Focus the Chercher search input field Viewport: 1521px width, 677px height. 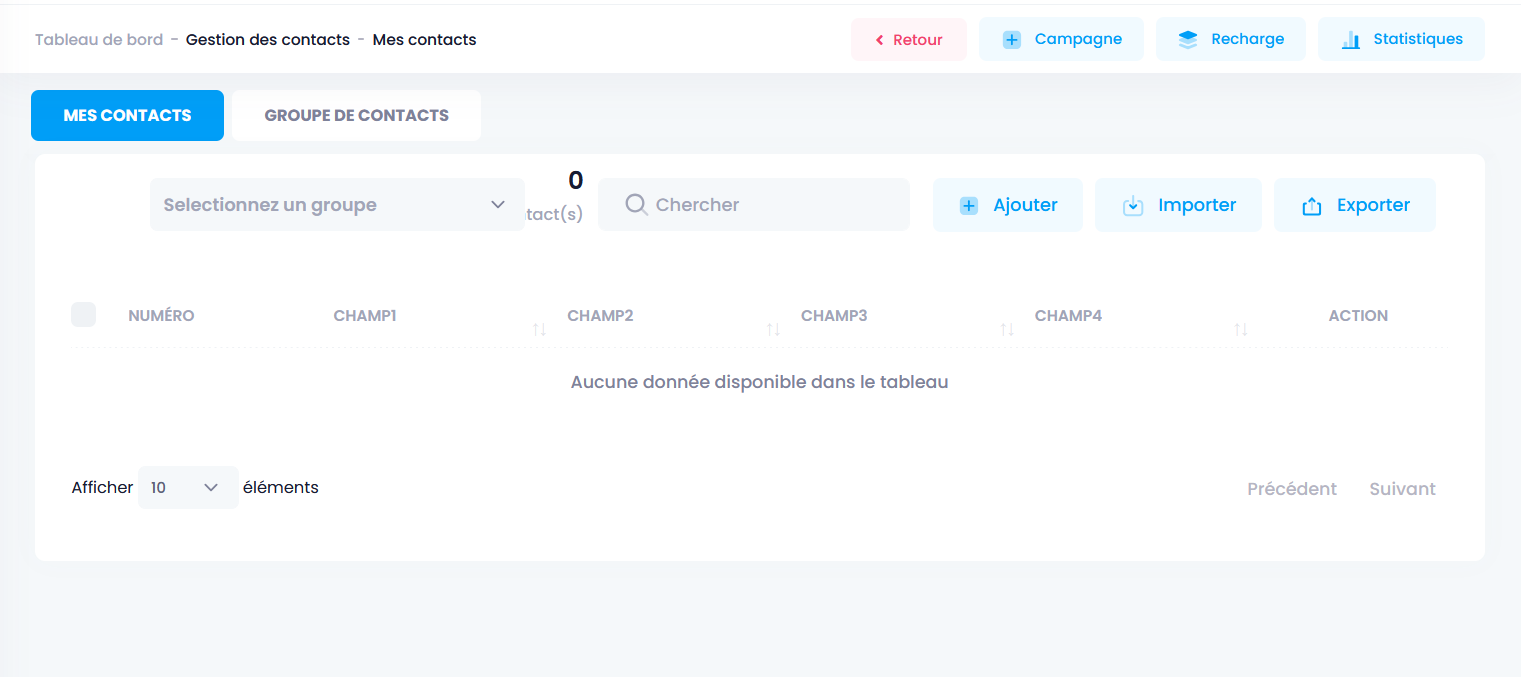(x=770, y=205)
